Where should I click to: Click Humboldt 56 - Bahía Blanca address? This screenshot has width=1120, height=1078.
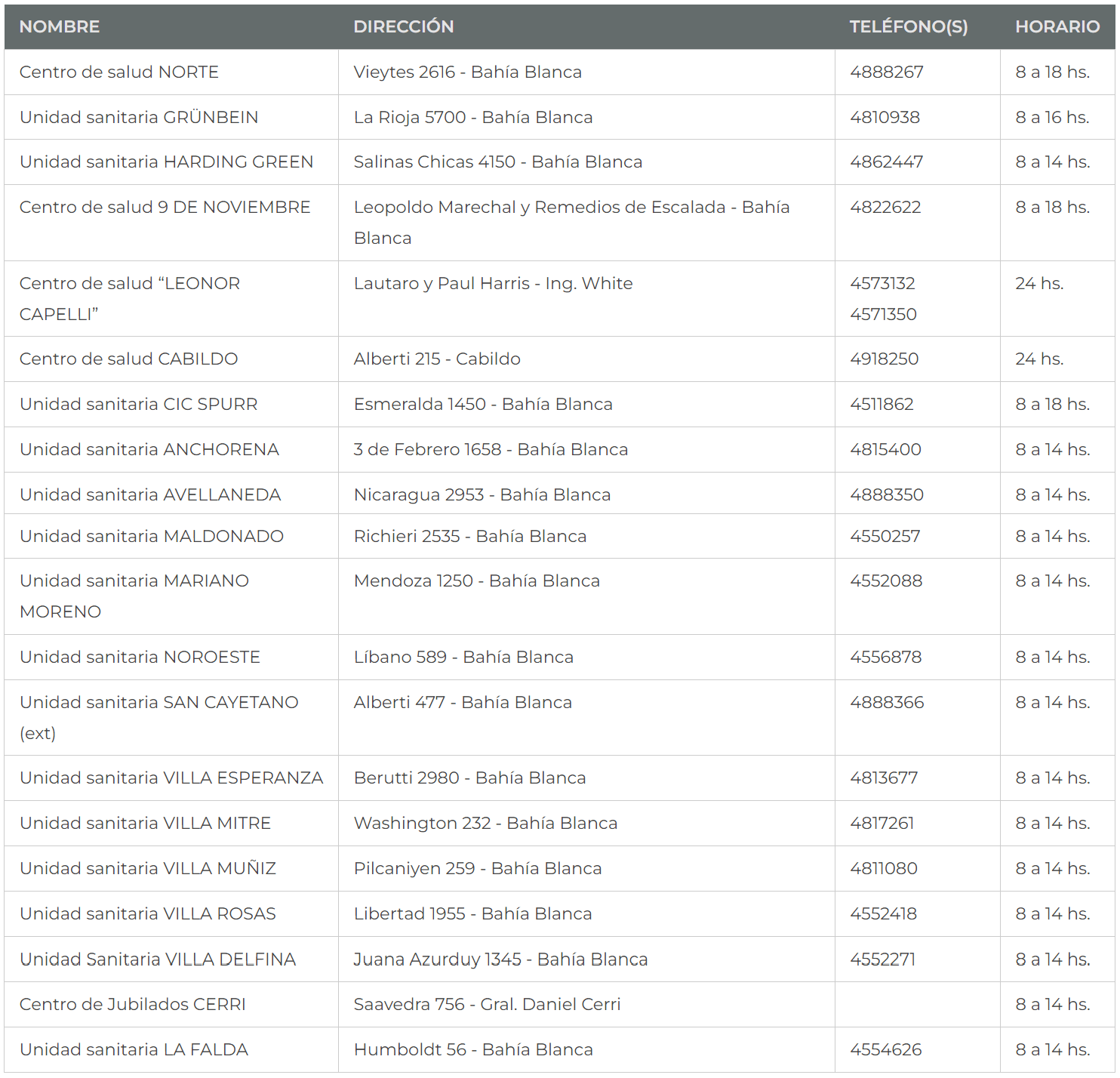pos(473,1050)
